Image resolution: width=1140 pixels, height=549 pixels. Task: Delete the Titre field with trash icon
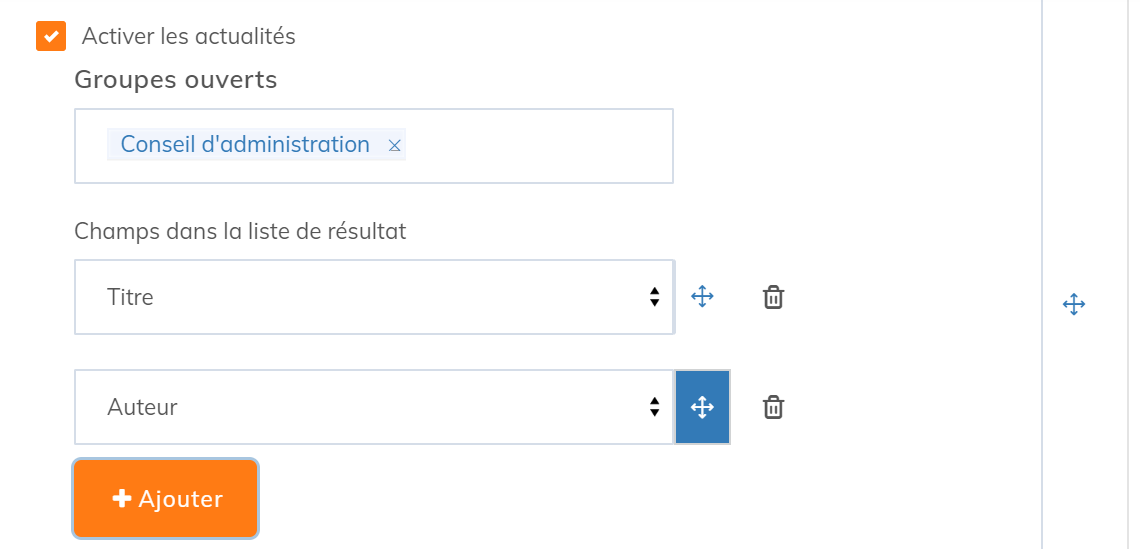pyautogui.click(x=773, y=297)
